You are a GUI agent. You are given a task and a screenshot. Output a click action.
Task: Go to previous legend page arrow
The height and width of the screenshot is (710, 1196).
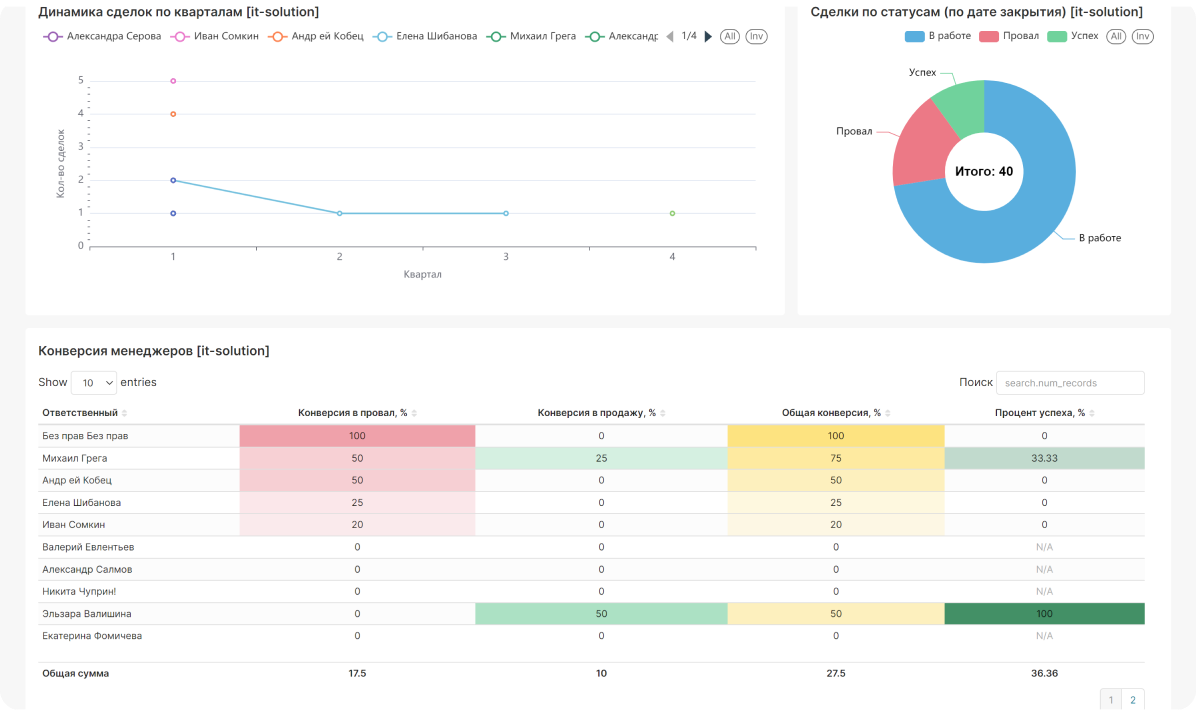tap(670, 37)
